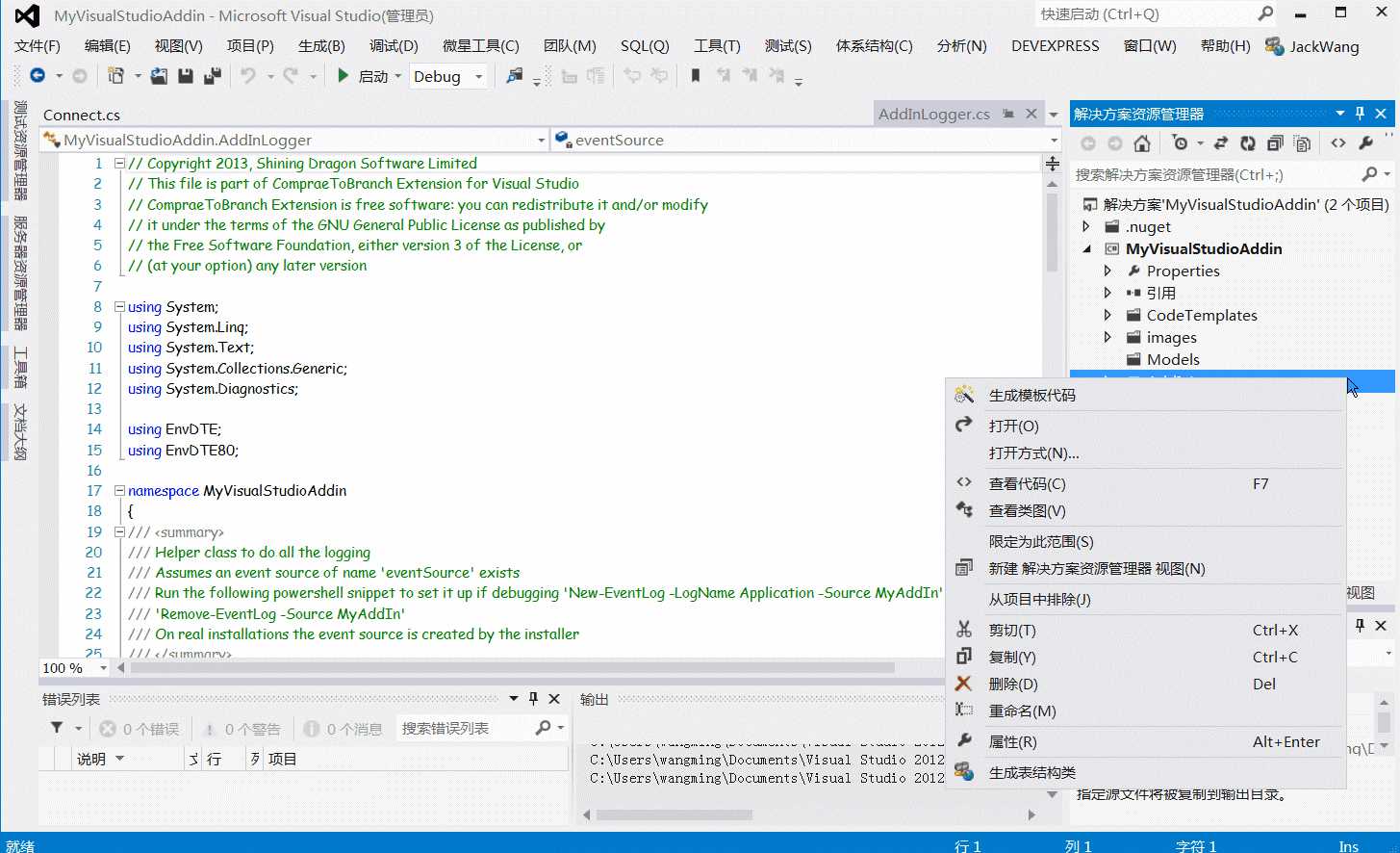The height and width of the screenshot is (853, 1400).
Task: Refresh Solution Explorer with the refresh icon
Action: coord(1248,143)
